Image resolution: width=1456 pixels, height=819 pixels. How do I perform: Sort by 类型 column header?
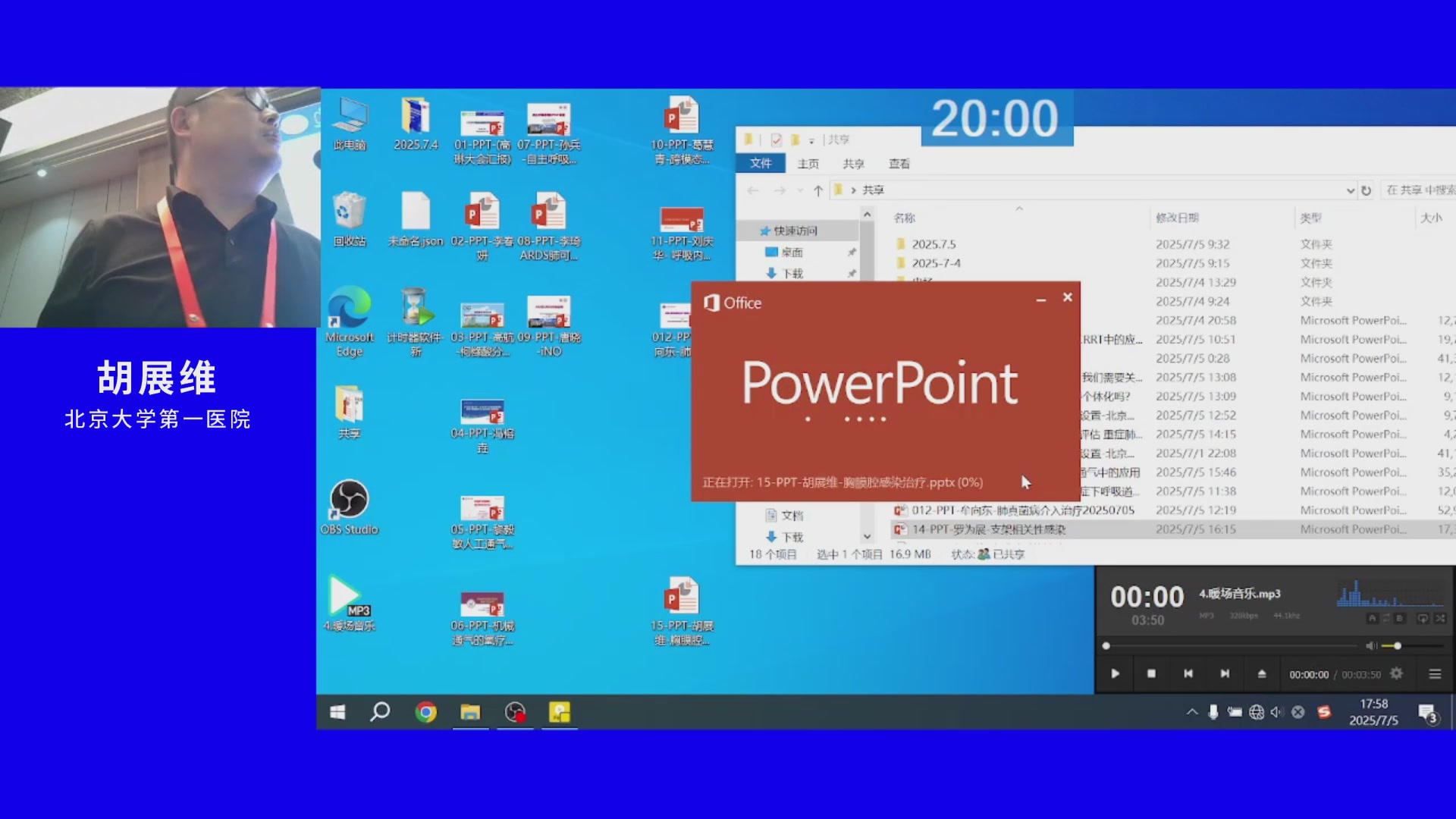(1310, 218)
